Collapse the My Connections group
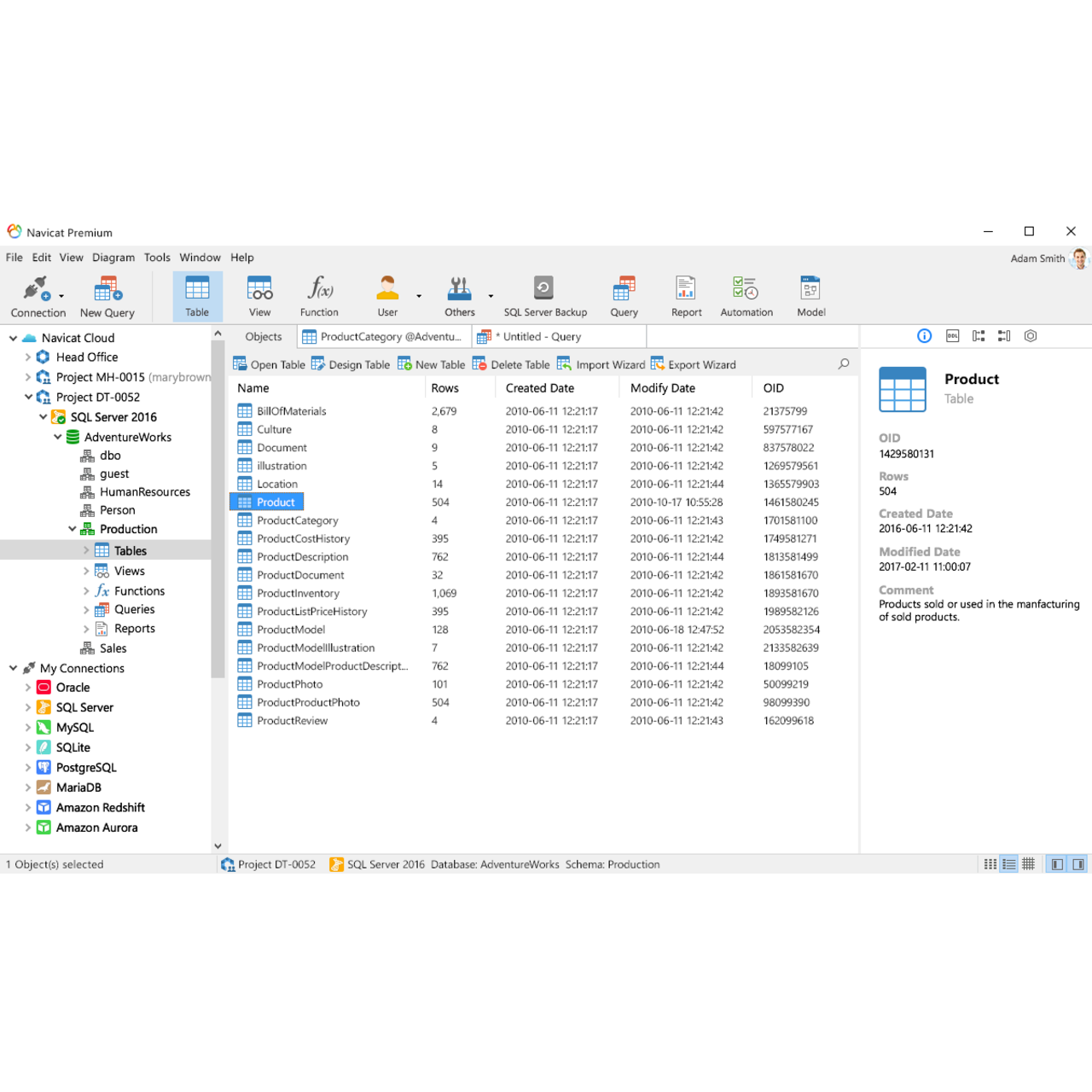Viewport: 1092px width, 1092px height. tap(13, 668)
